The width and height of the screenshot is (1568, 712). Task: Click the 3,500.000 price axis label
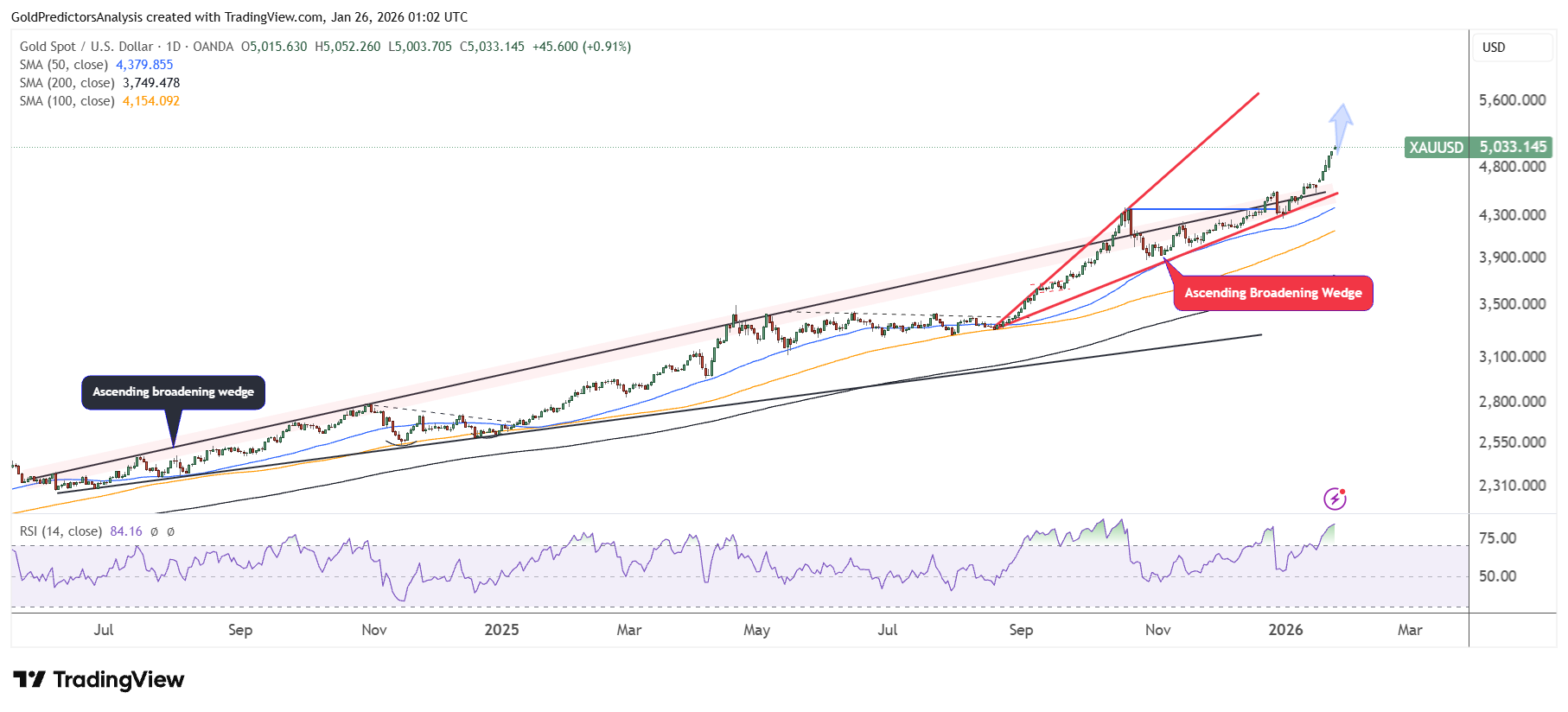tap(1512, 304)
